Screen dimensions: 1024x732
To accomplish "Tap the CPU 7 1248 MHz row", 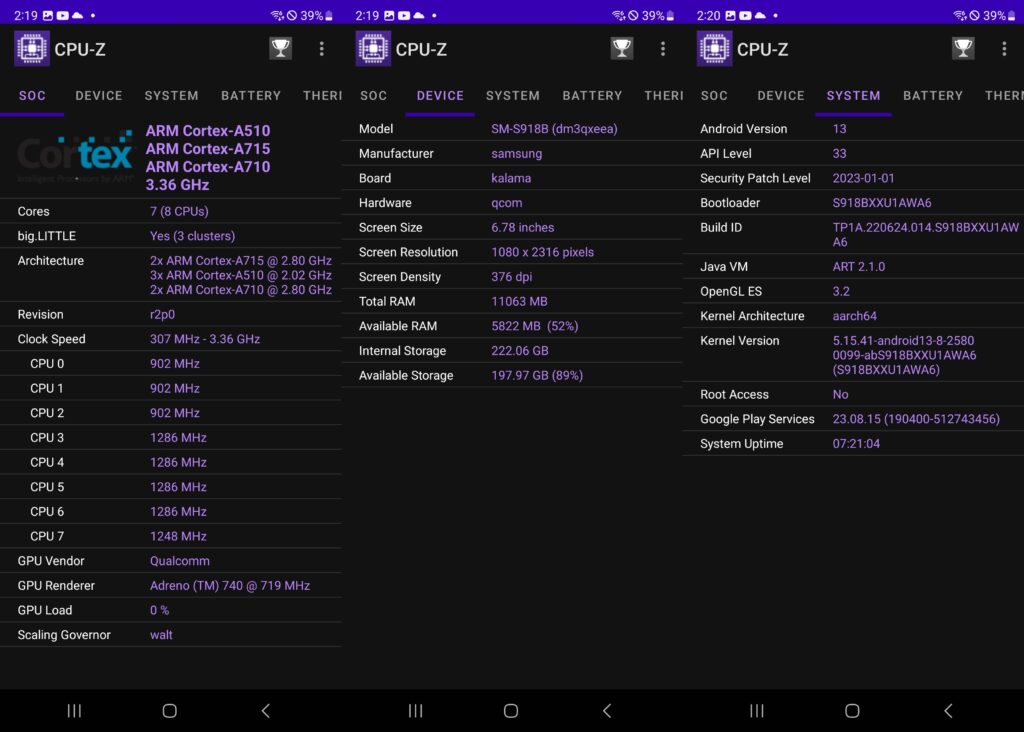I will (x=170, y=537).
